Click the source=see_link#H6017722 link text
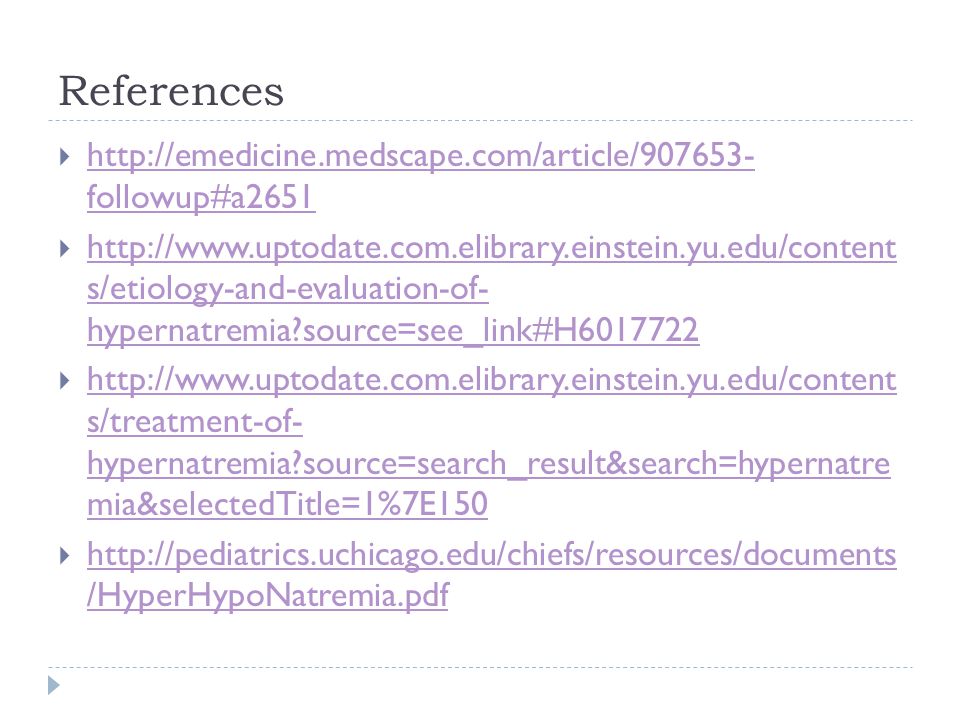 [392, 330]
